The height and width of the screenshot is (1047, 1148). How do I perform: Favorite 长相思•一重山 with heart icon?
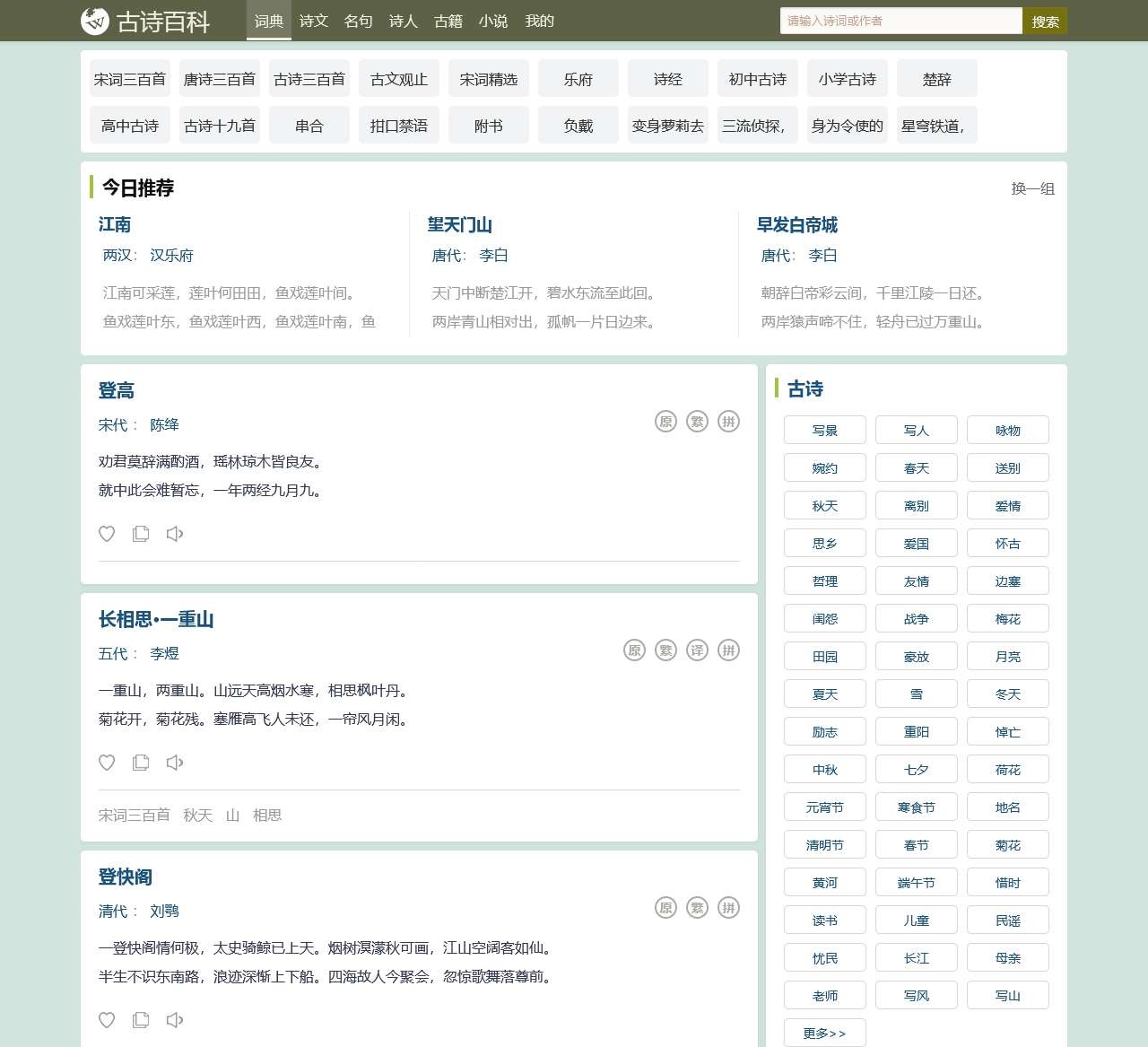tap(107, 763)
